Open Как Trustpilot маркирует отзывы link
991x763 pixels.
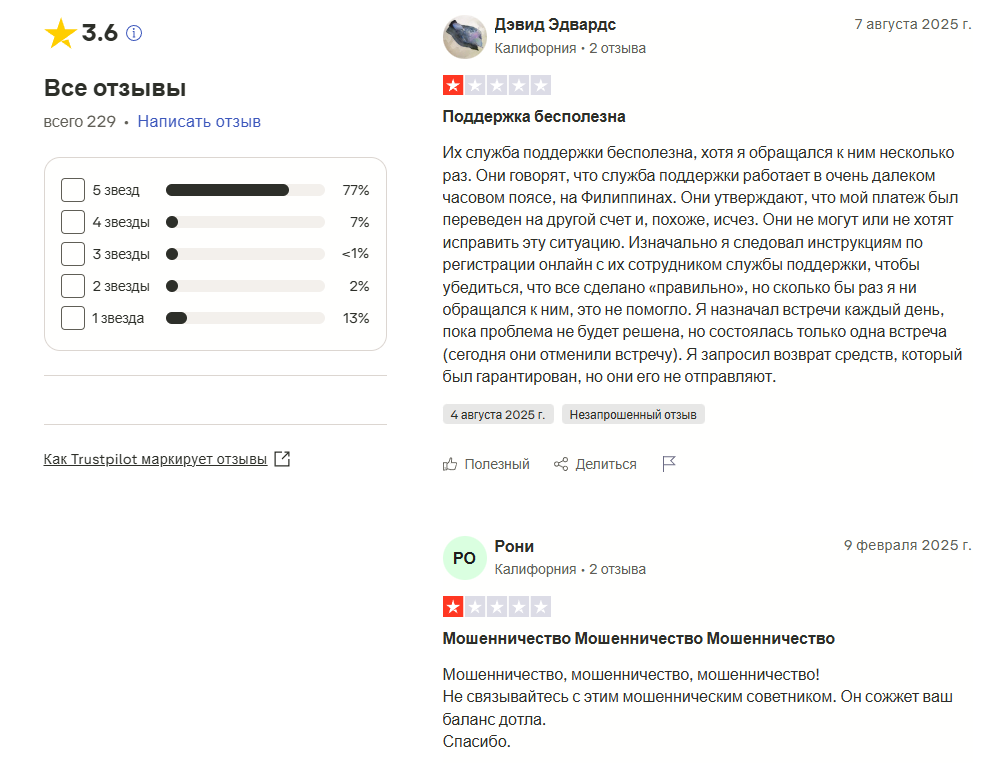(155, 459)
